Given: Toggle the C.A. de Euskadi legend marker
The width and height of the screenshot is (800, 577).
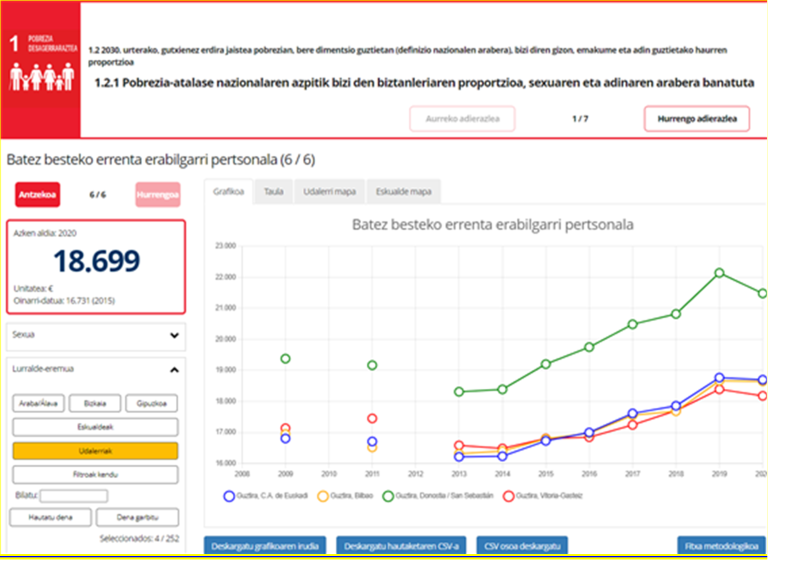Looking at the screenshot, I should click(x=229, y=495).
